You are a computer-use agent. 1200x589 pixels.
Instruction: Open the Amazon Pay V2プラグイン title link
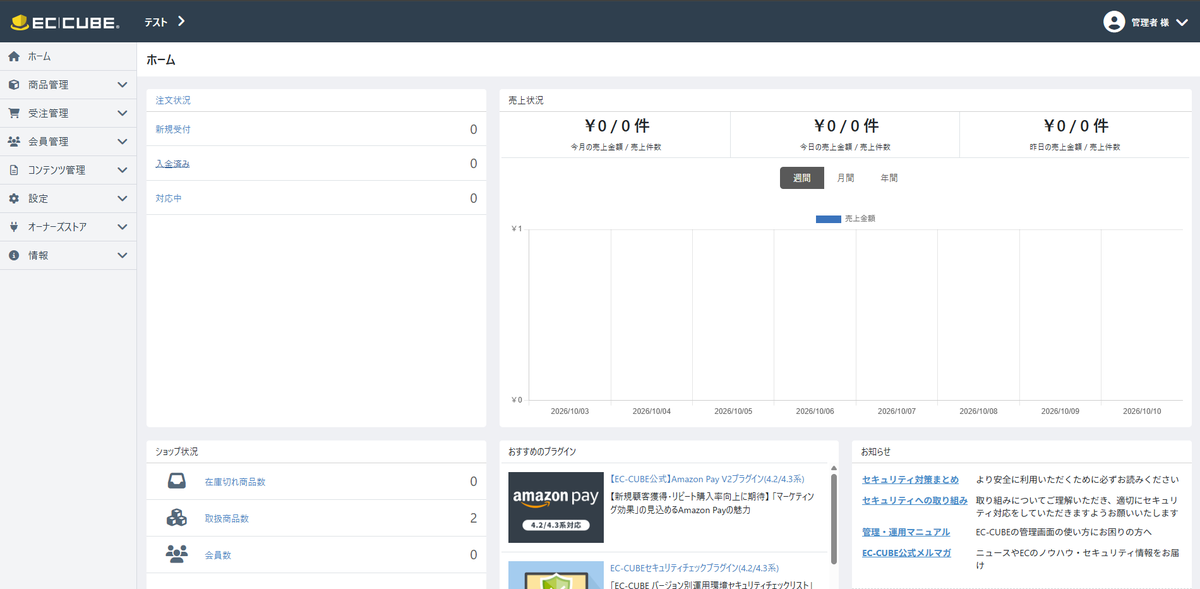tap(706, 479)
